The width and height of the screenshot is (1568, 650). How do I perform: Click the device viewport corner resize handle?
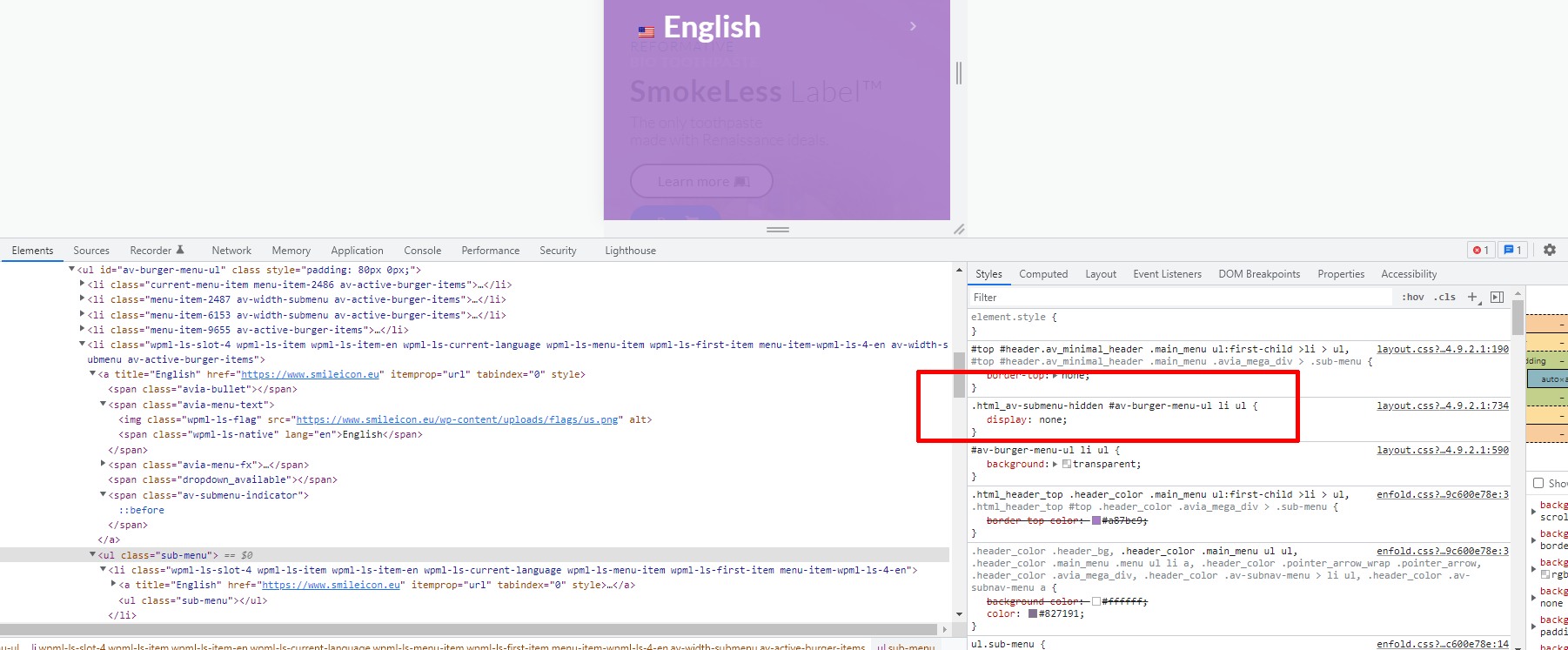tap(959, 230)
